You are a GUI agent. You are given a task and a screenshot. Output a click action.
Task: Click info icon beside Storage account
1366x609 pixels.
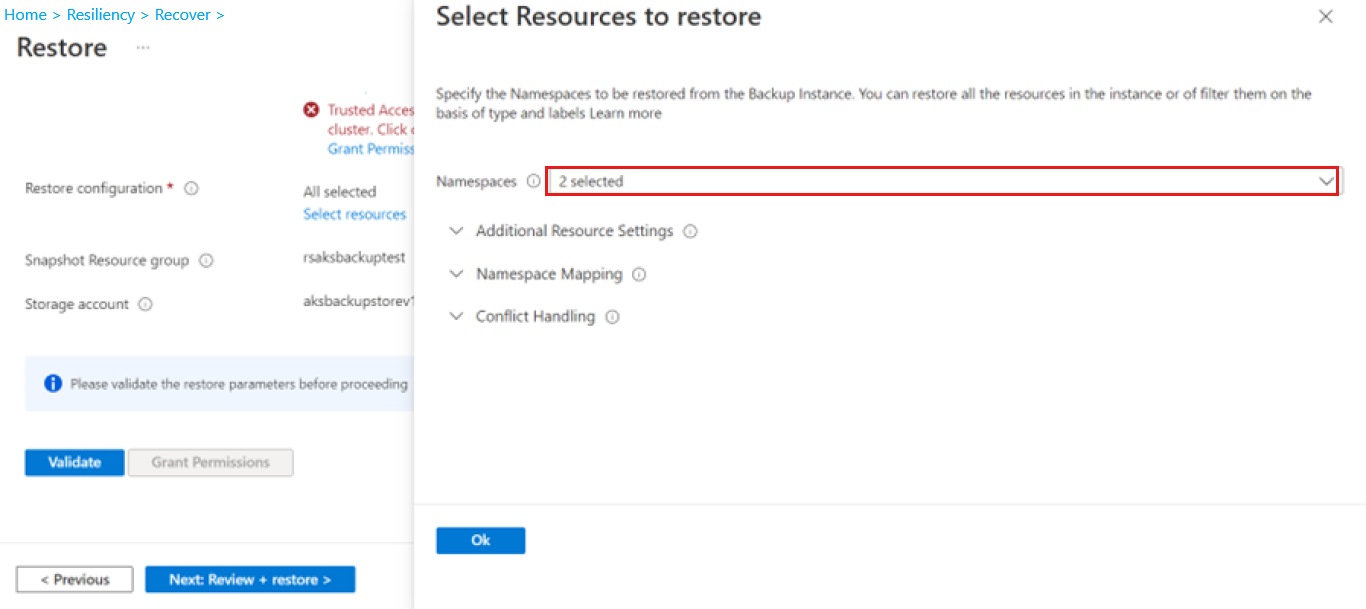[145, 304]
